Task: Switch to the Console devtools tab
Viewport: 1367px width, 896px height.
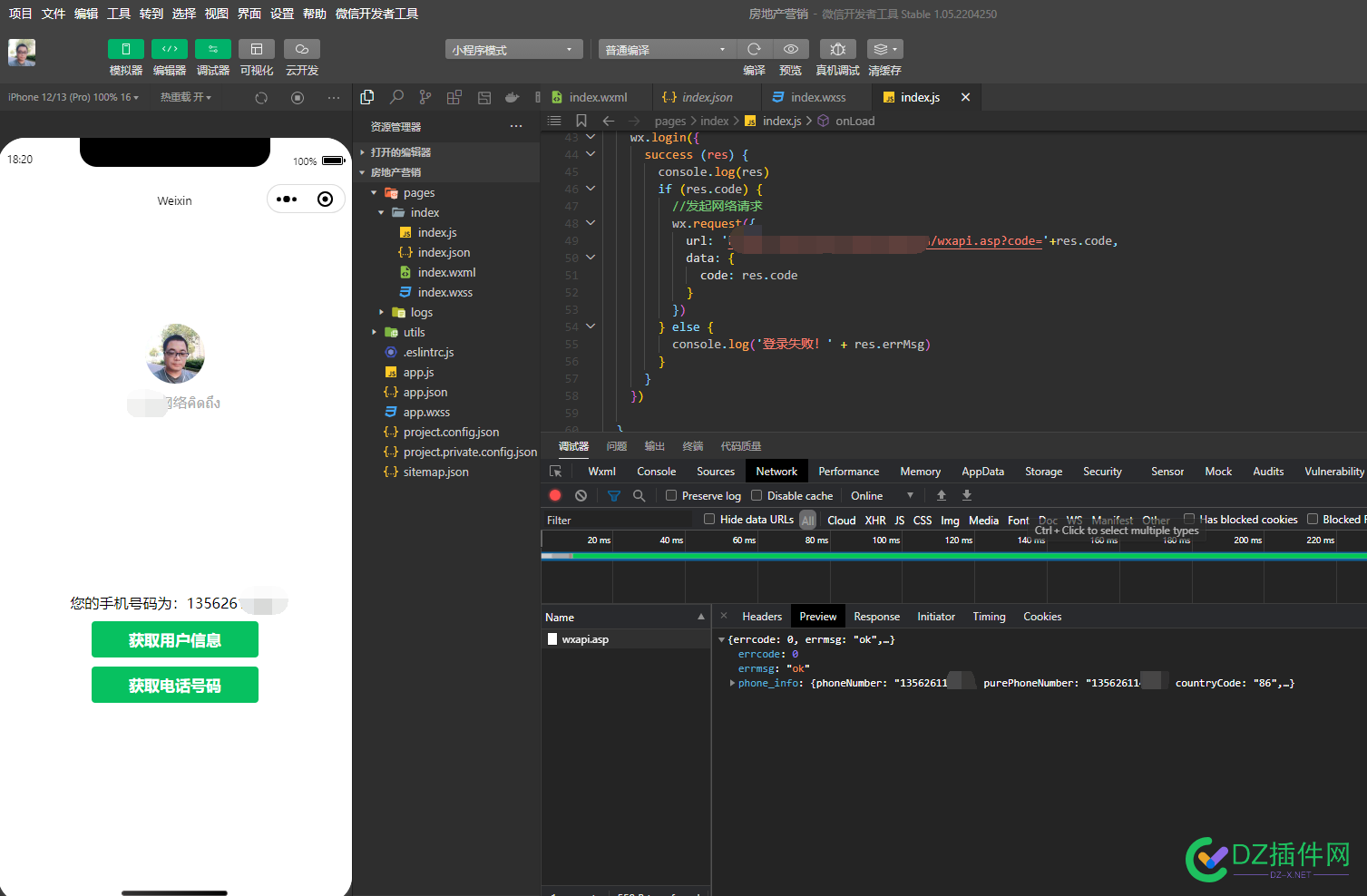Action: coord(656,472)
